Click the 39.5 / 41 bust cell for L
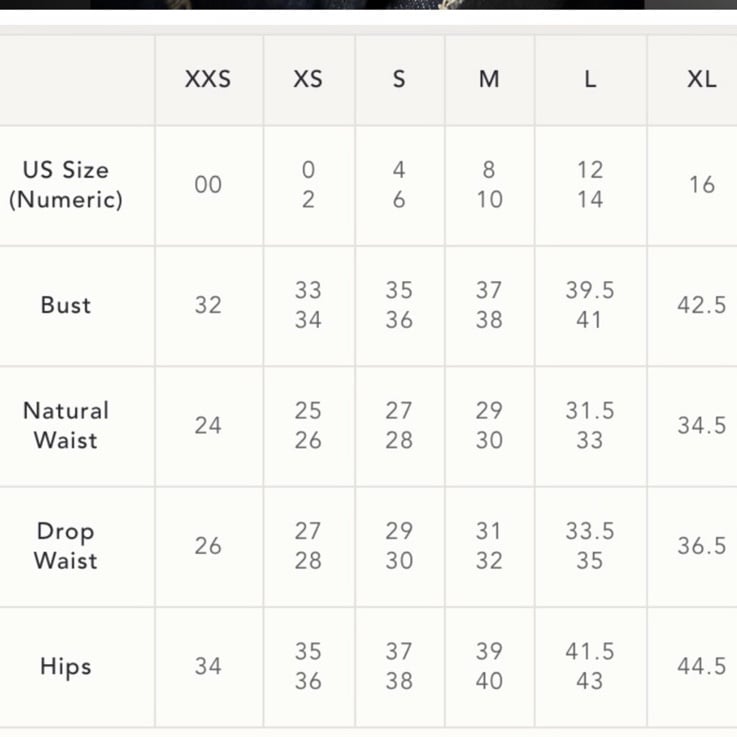This screenshot has height=737, width=737. click(x=590, y=305)
